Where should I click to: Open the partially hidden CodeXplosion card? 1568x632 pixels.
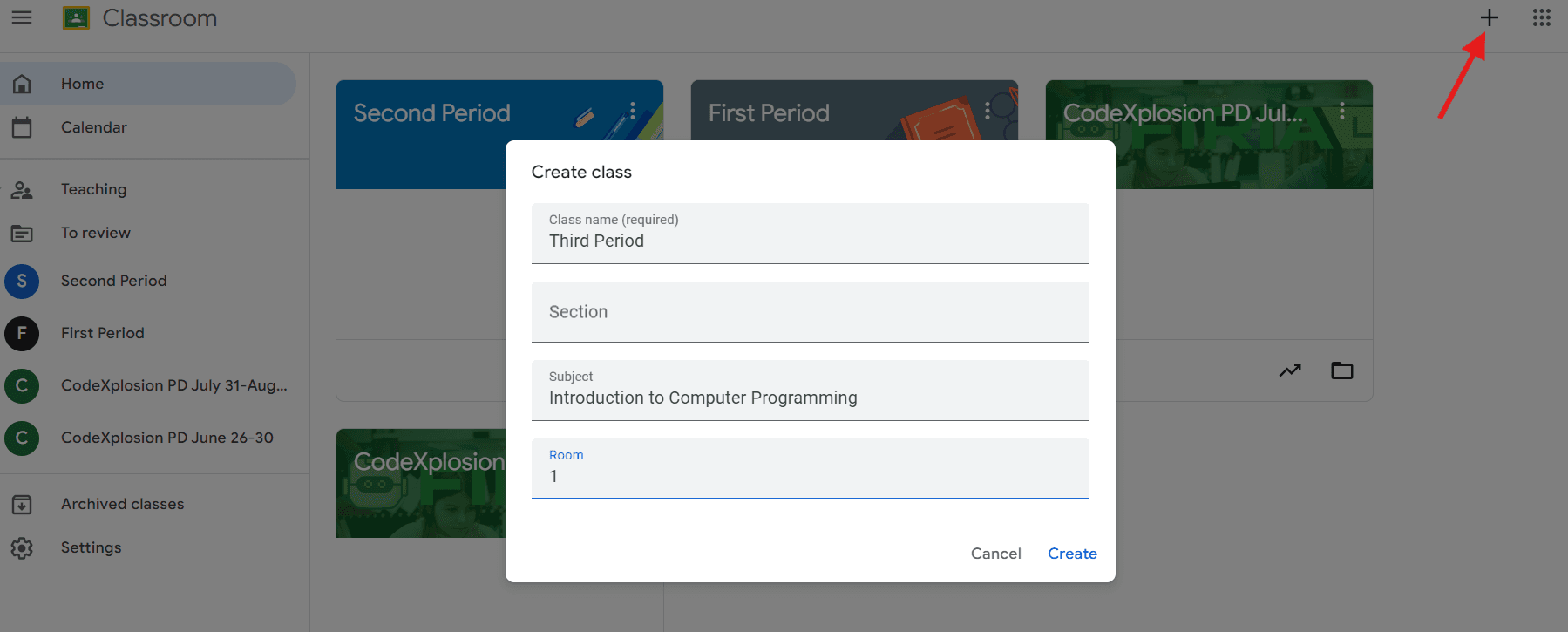tap(429, 462)
